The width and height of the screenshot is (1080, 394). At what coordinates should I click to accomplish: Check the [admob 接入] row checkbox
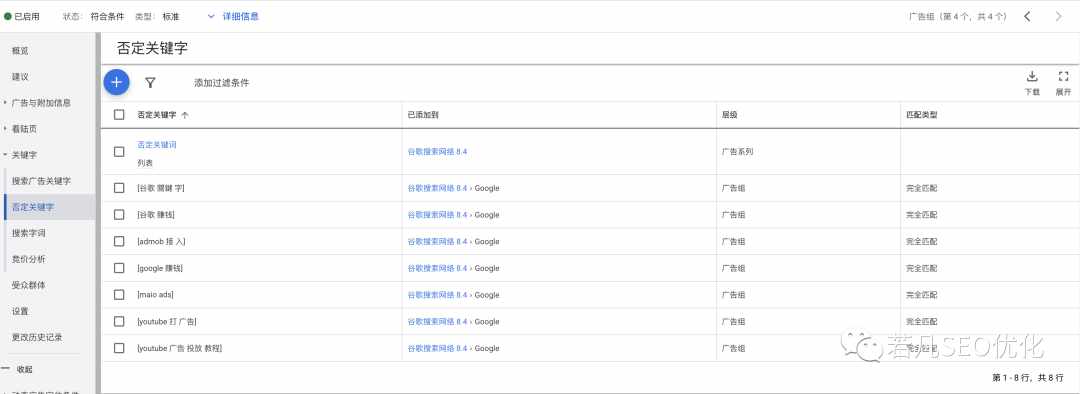pyautogui.click(x=119, y=242)
